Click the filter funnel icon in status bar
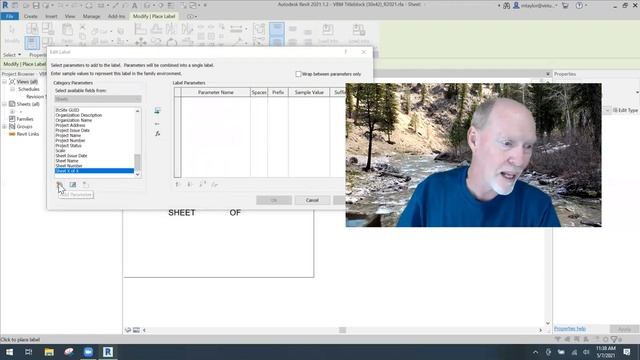This screenshot has width=640, height=360. [614, 339]
